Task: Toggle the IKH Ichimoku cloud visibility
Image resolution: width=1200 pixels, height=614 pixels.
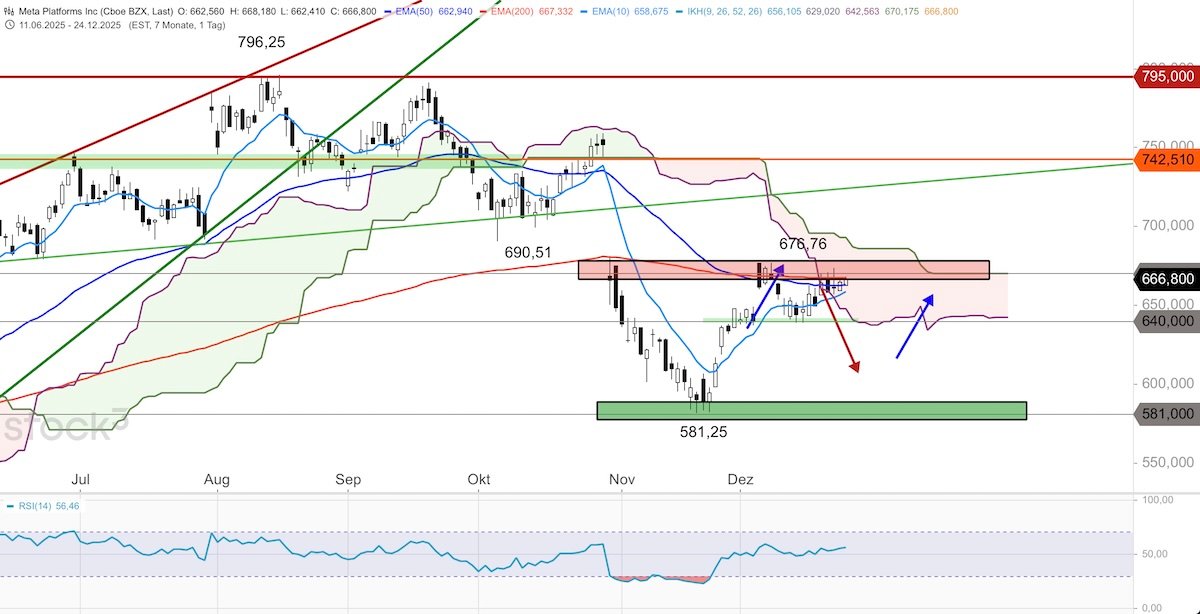Action: (x=720, y=10)
